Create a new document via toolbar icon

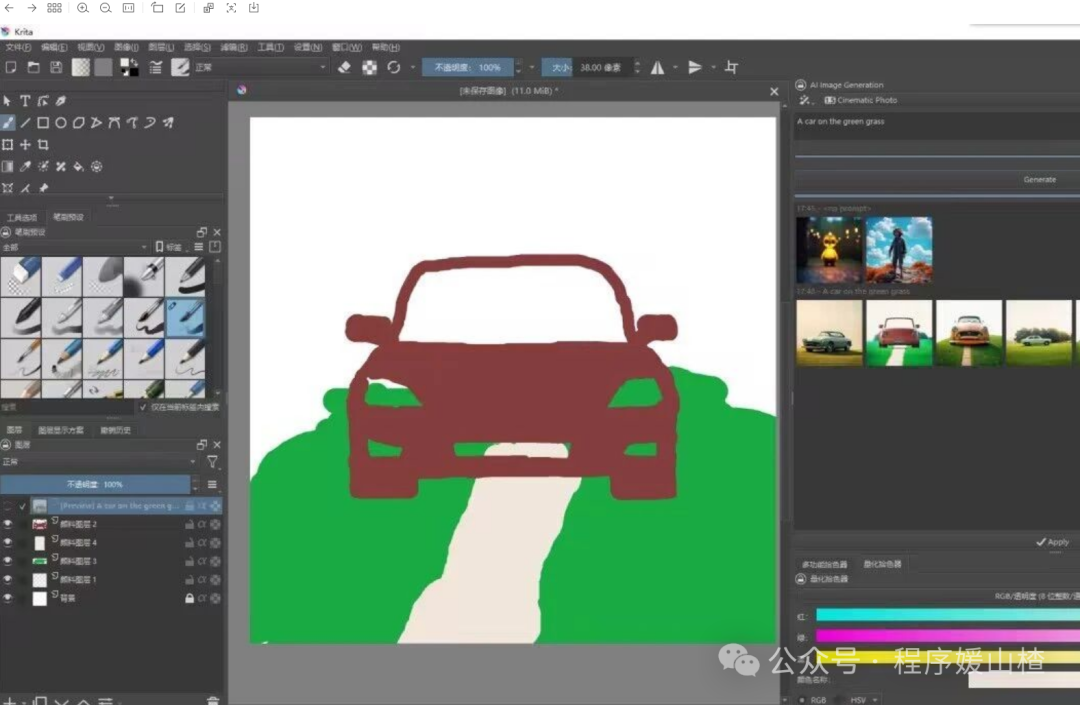tap(10, 67)
